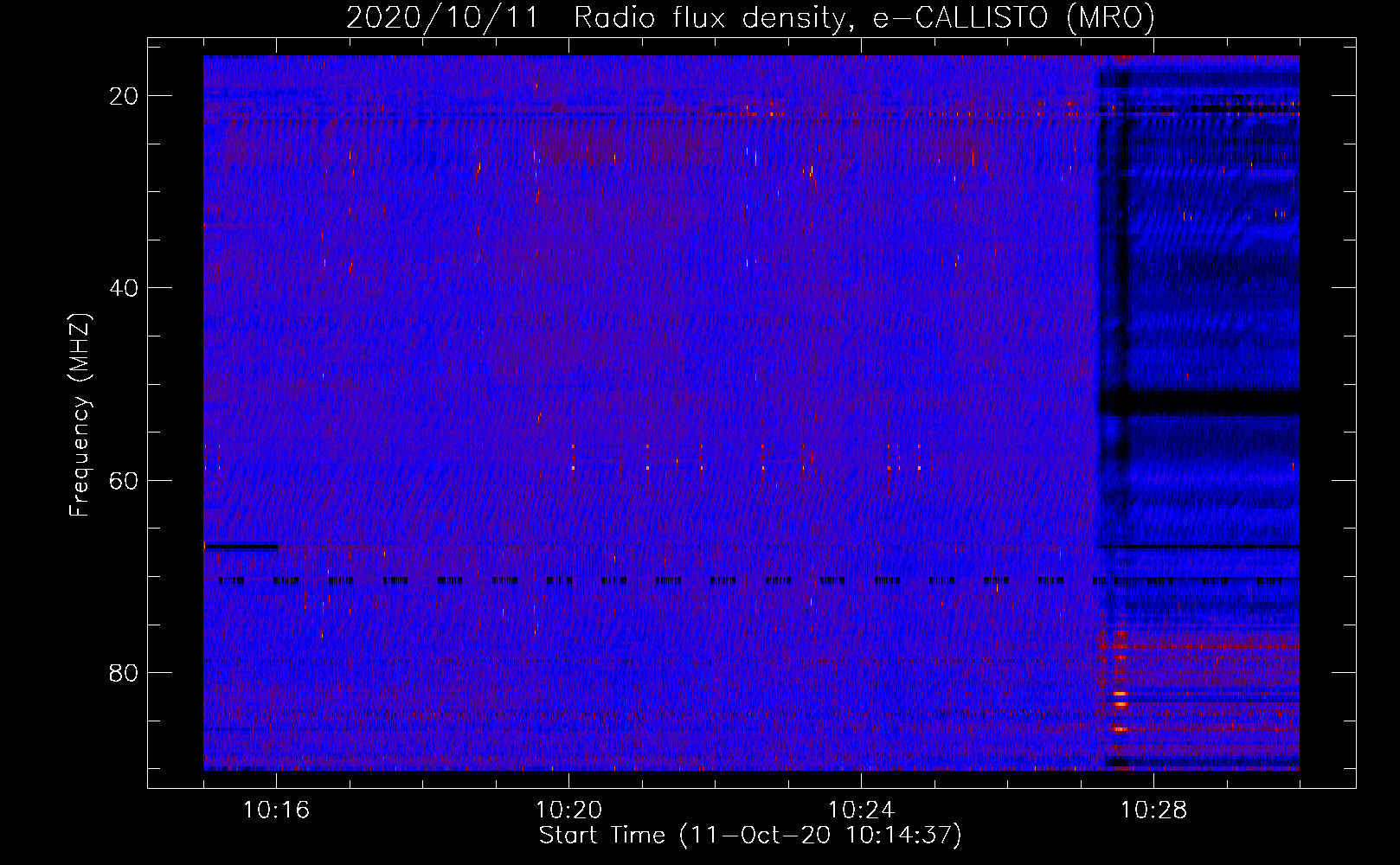Click the '10:24' time tick label
This screenshot has width=1400, height=865.
pyautogui.click(x=861, y=811)
